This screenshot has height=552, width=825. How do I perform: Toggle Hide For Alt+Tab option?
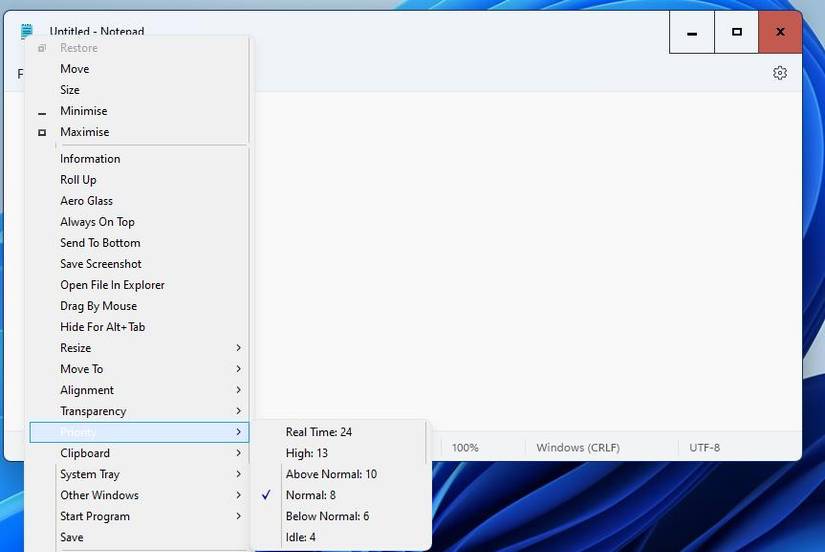[139, 327]
